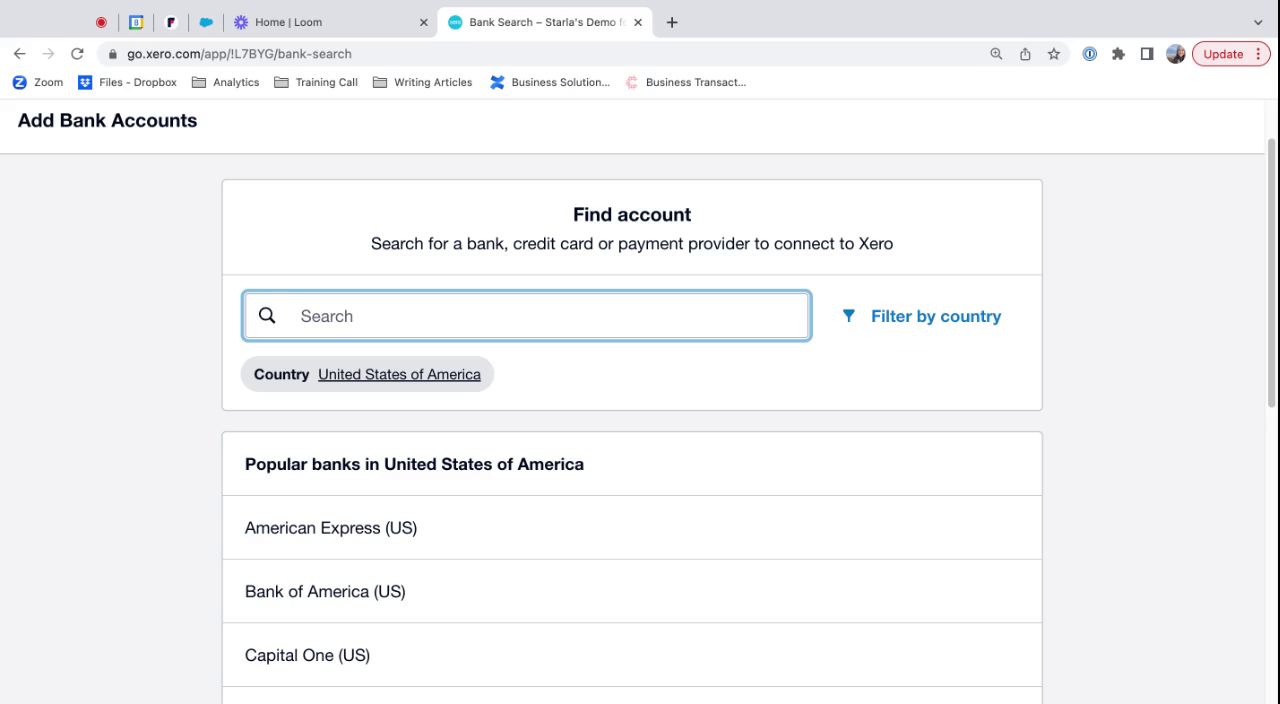Open the side panel icon
1280x704 pixels.
(x=1147, y=54)
